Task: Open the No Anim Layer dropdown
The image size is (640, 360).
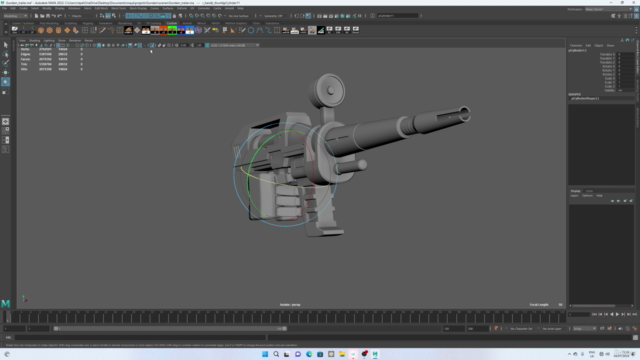Action: [553, 329]
